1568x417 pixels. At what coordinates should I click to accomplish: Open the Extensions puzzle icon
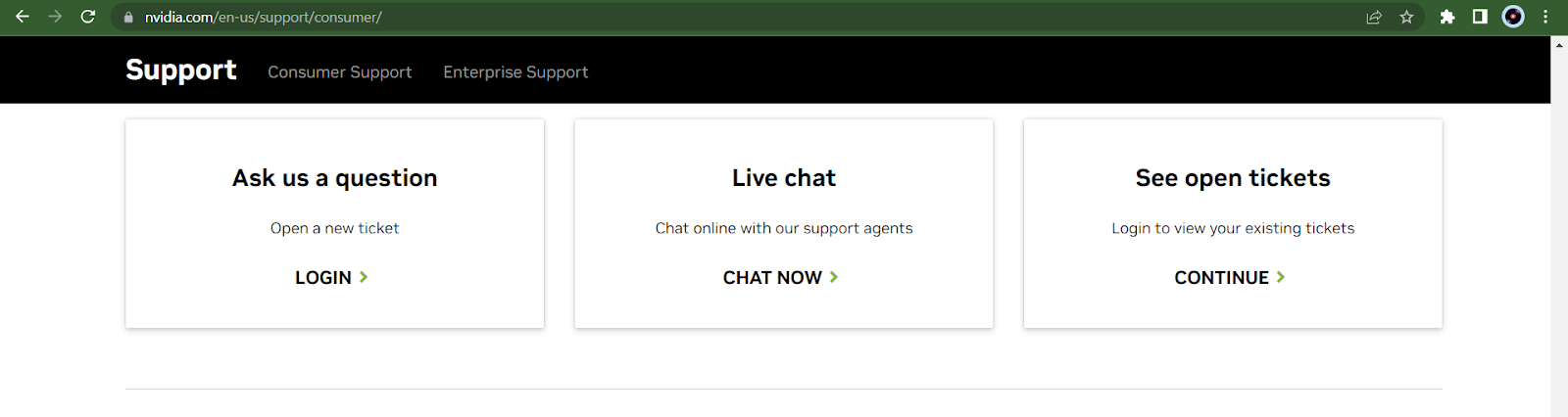(1447, 17)
